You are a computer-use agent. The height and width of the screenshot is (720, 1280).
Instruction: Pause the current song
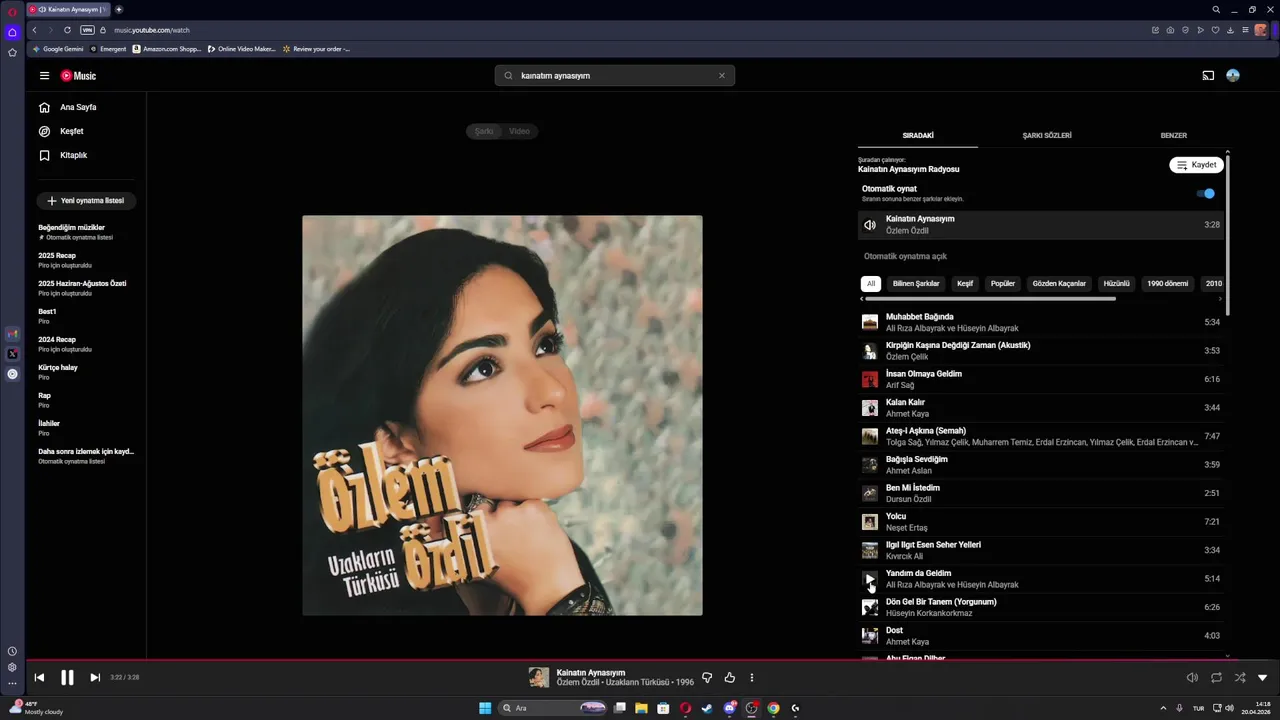[67, 677]
